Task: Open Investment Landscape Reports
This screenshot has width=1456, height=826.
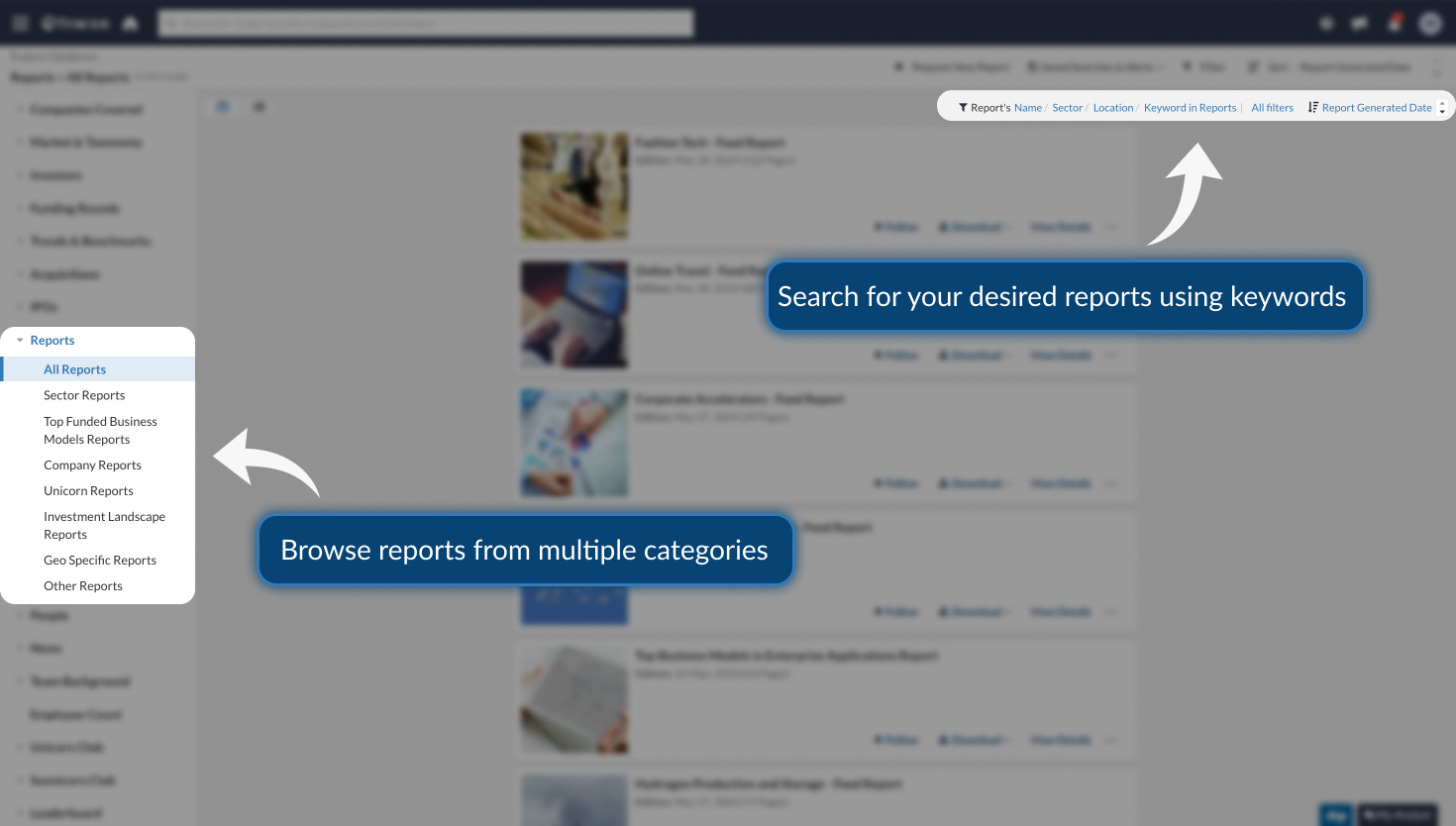Action: (104, 526)
